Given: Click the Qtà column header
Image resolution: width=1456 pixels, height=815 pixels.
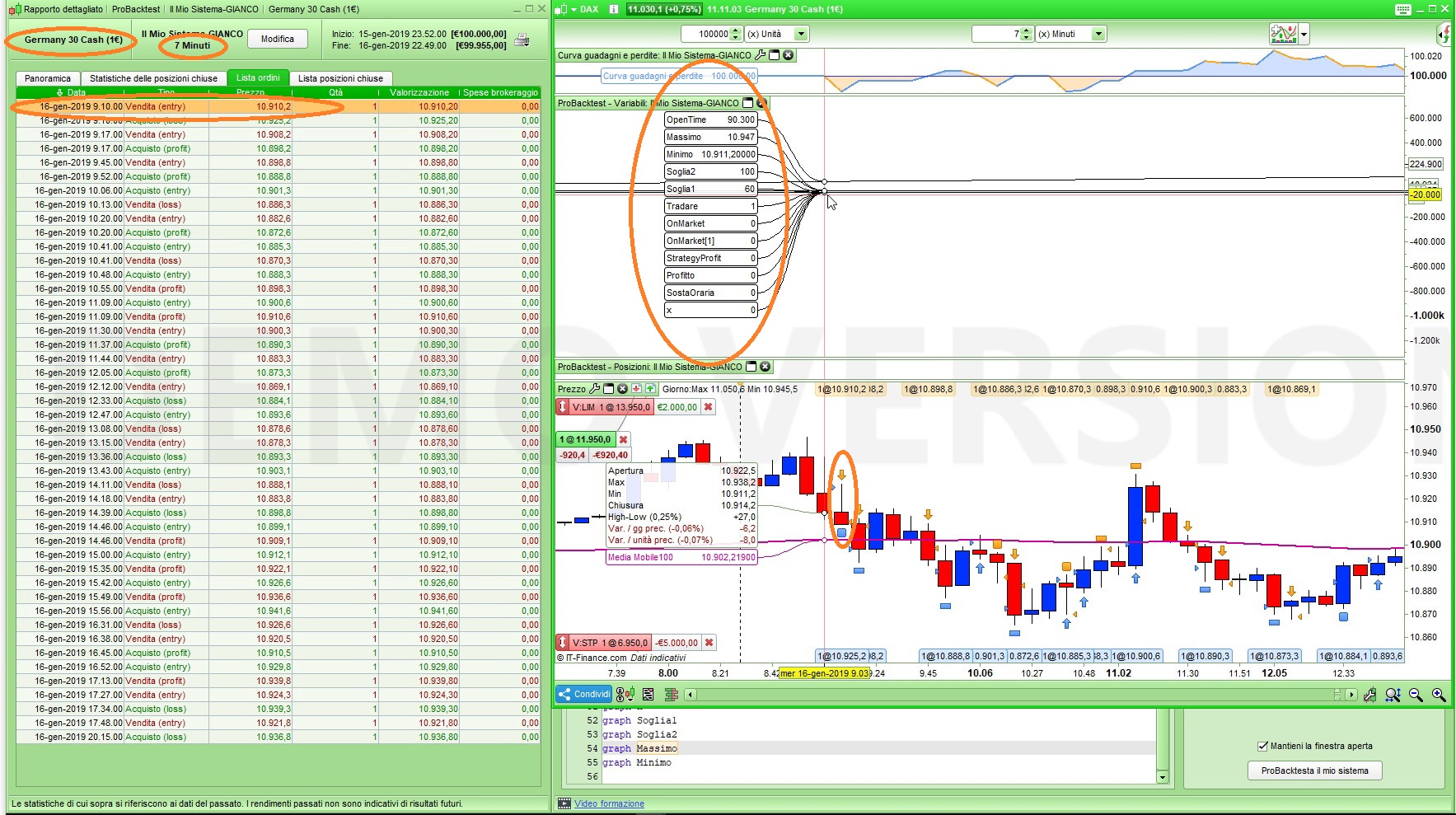Looking at the screenshot, I should [x=335, y=92].
